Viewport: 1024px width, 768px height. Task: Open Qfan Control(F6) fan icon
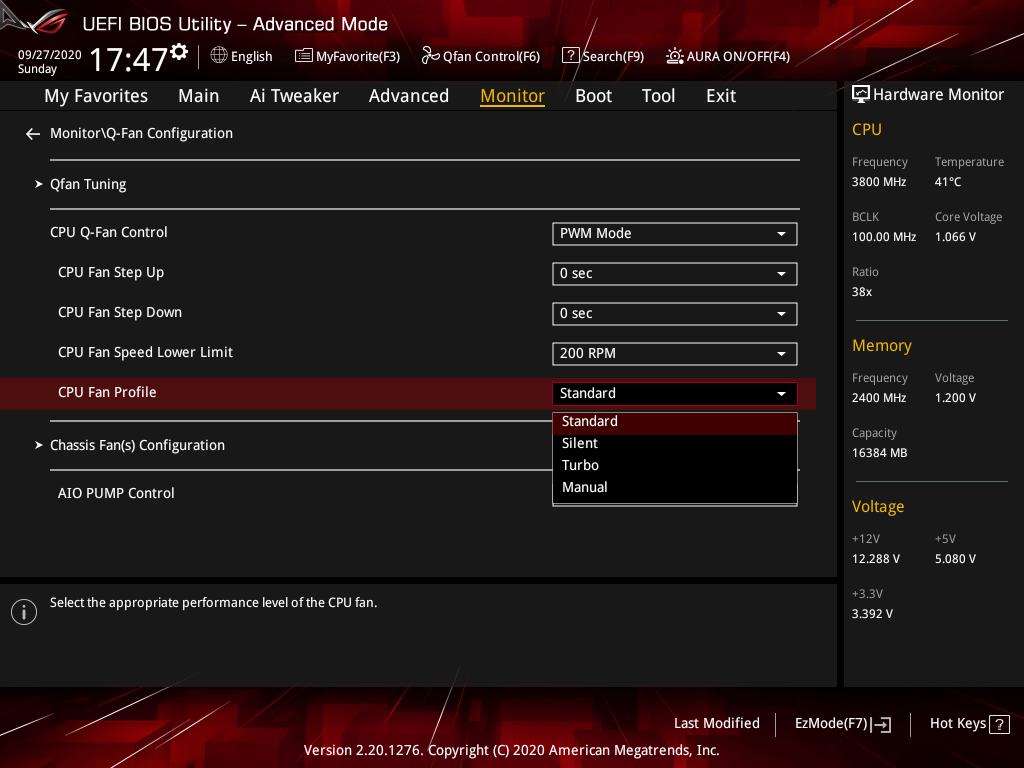(x=430, y=56)
